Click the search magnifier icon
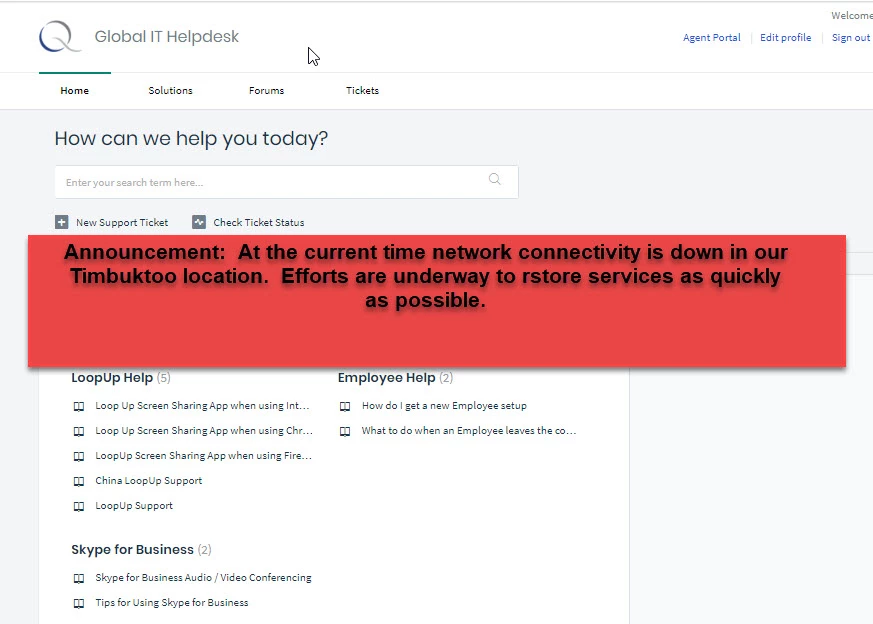873x624 pixels. 494,179
